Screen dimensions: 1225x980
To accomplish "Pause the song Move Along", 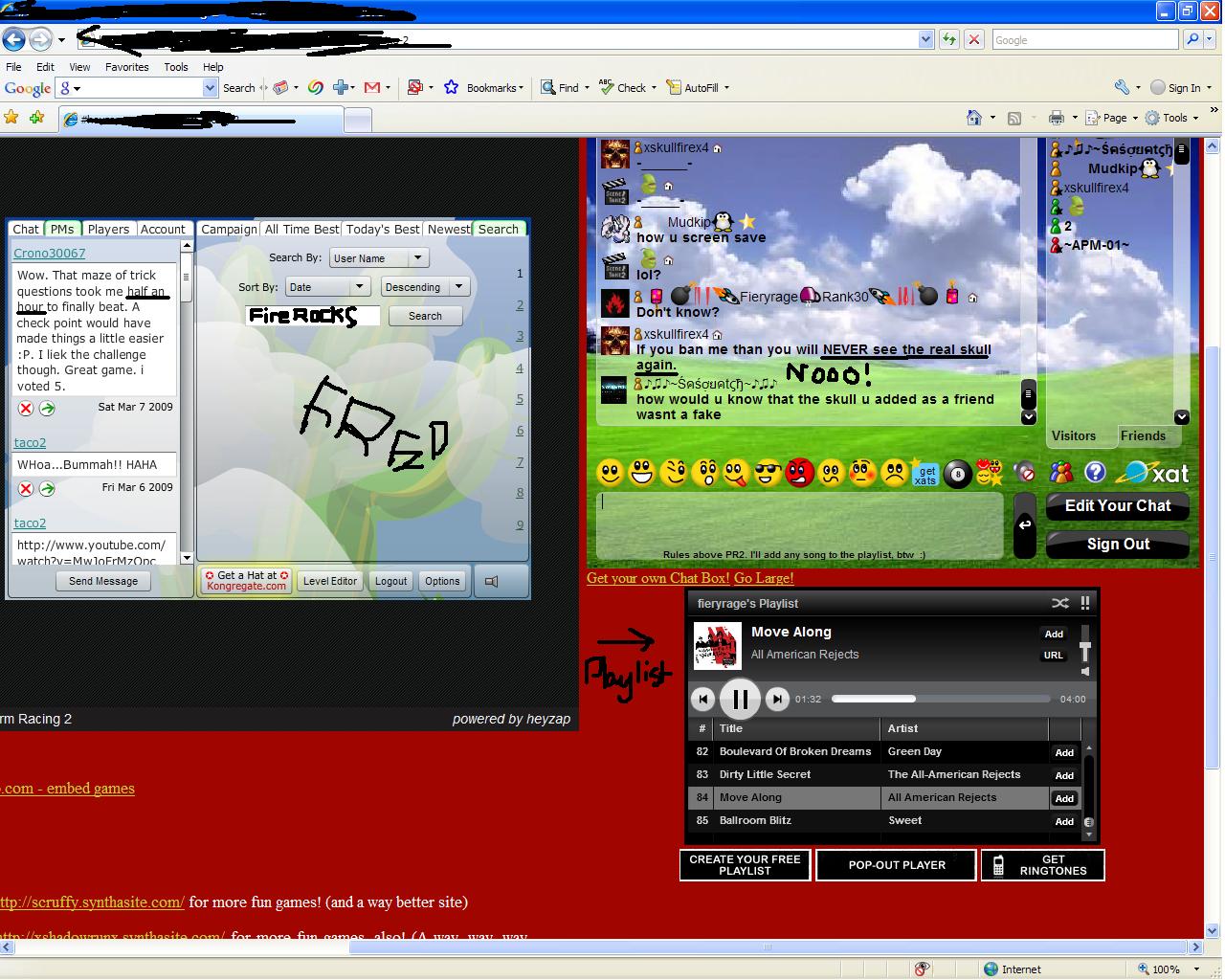I will pyautogui.click(x=740, y=699).
